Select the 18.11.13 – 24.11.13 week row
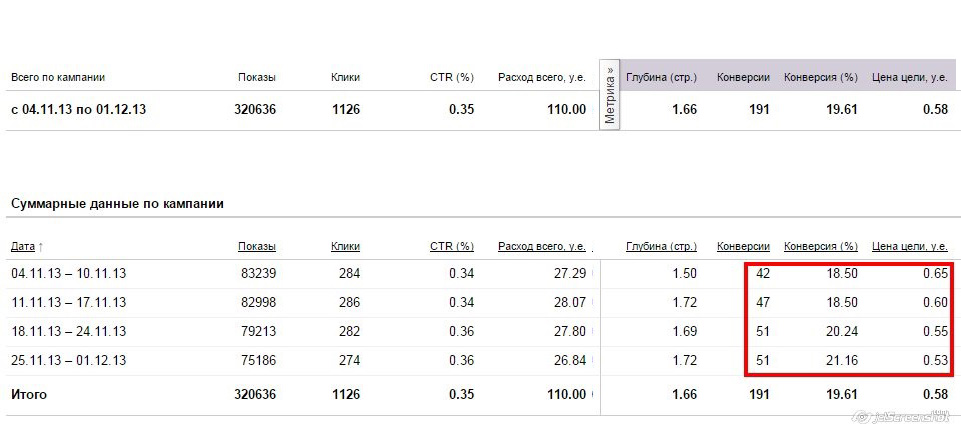961x429 pixels. point(68,331)
